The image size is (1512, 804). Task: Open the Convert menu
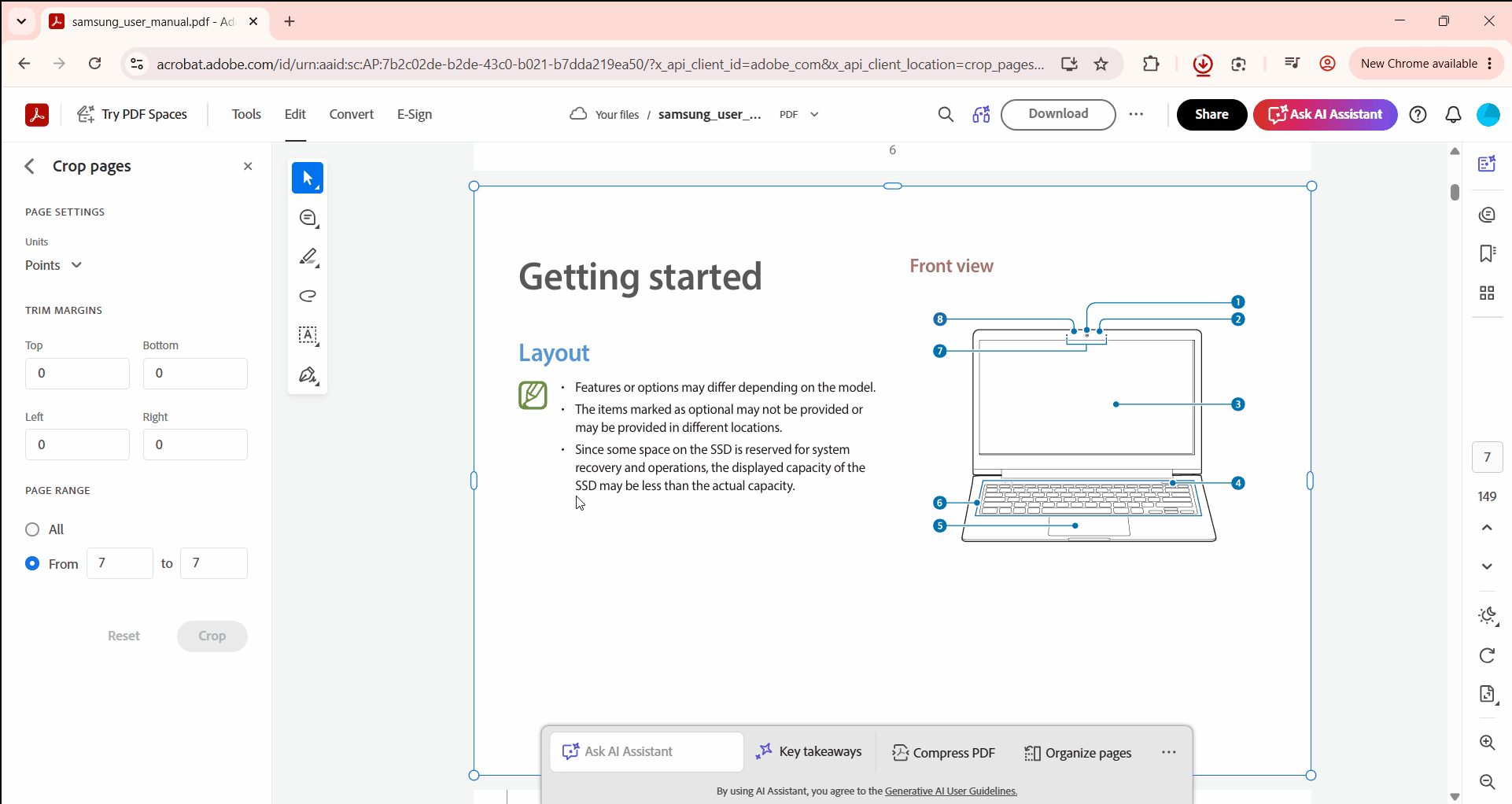pyautogui.click(x=352, y=115)
